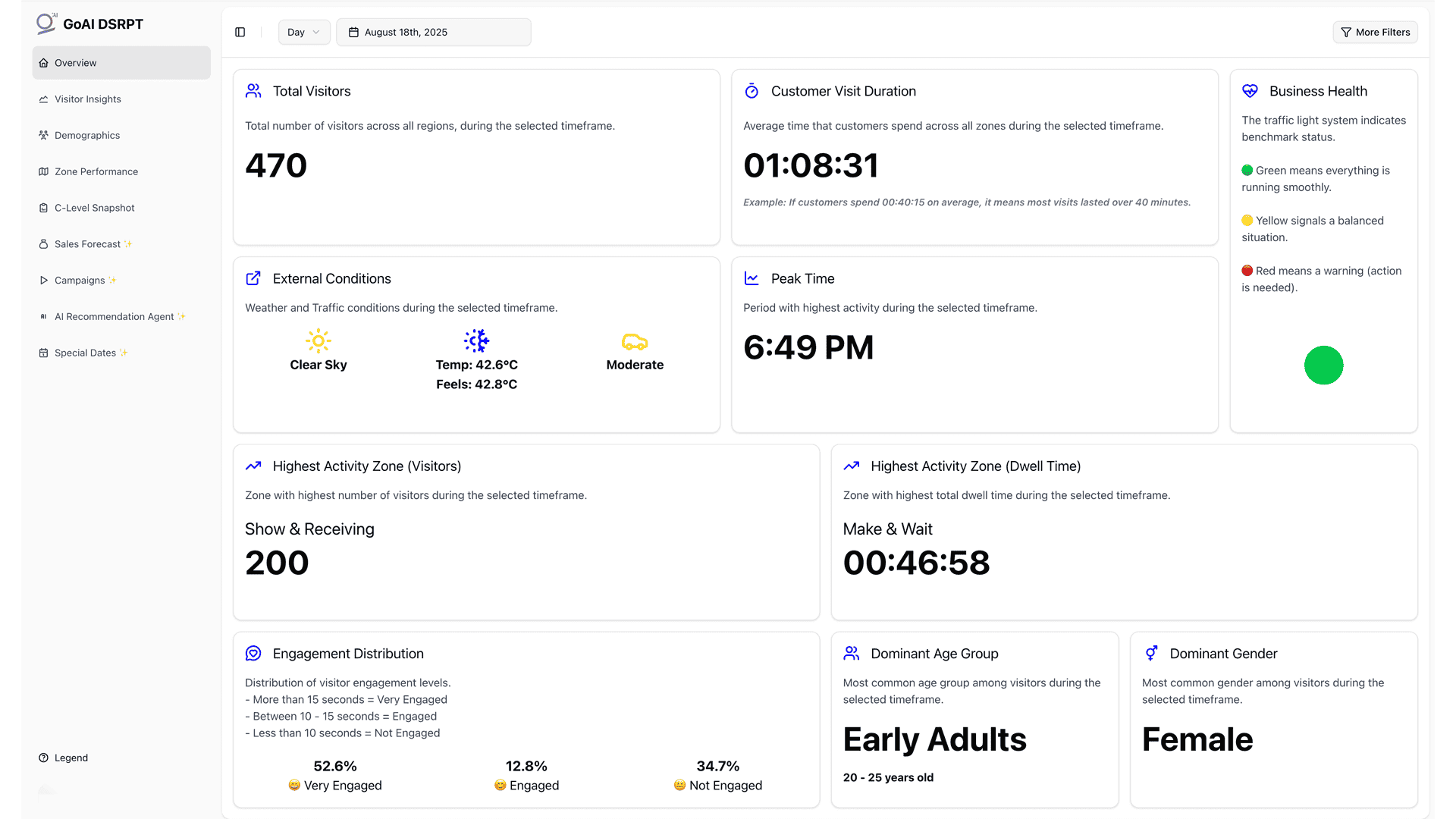Click the Clear Sky sun icon
Screen dimensions: 1456x819
pyautogui.click(x=318, y=341)
